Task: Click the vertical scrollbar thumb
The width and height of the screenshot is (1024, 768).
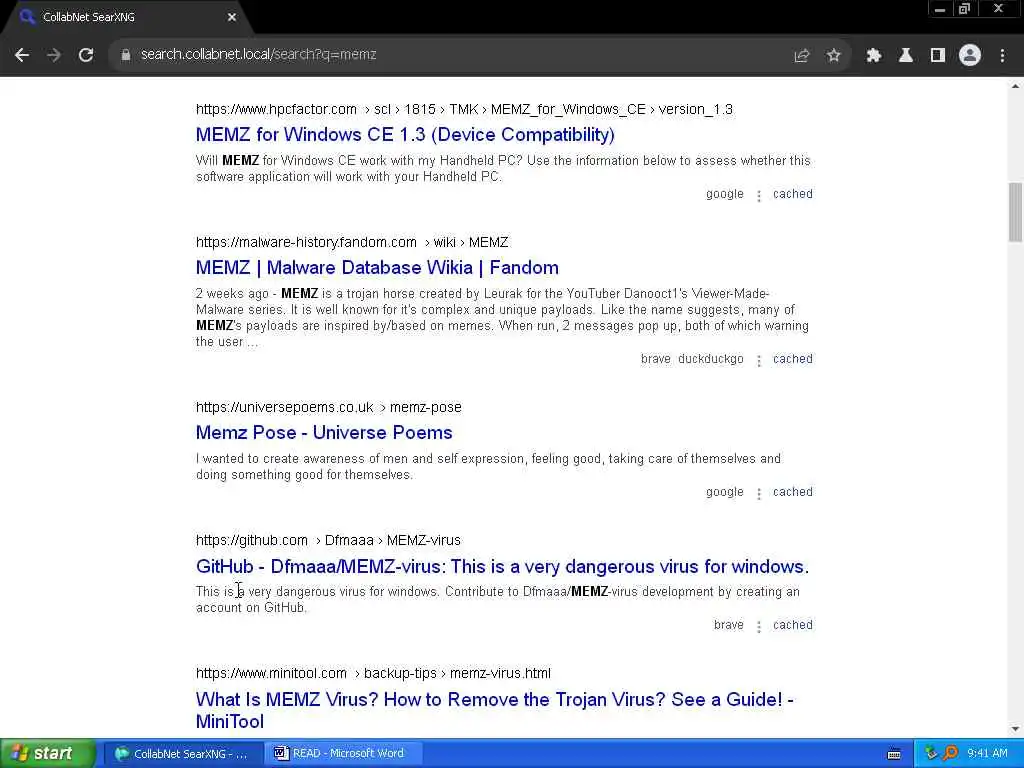Action: (1015, 212)
